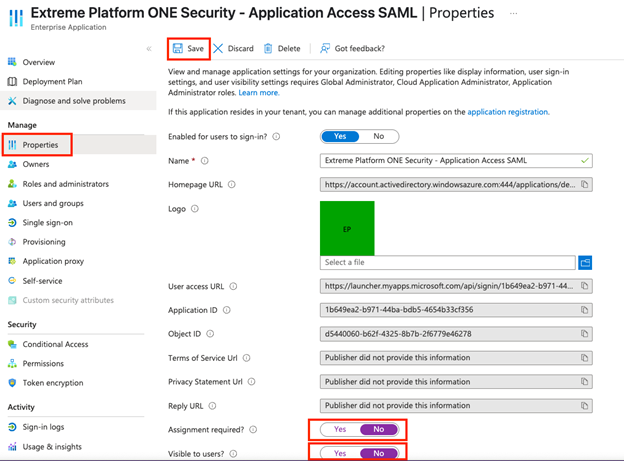
Task: Open Deployment Plan page
Action: [52, 82]
